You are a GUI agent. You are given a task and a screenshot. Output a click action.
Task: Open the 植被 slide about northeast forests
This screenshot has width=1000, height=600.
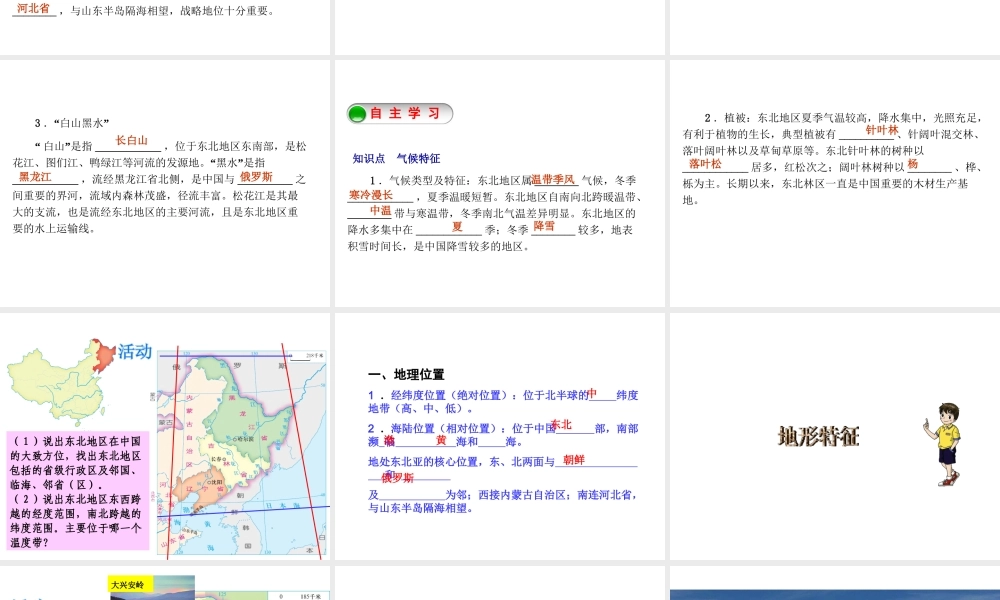(x=834, y=184)
